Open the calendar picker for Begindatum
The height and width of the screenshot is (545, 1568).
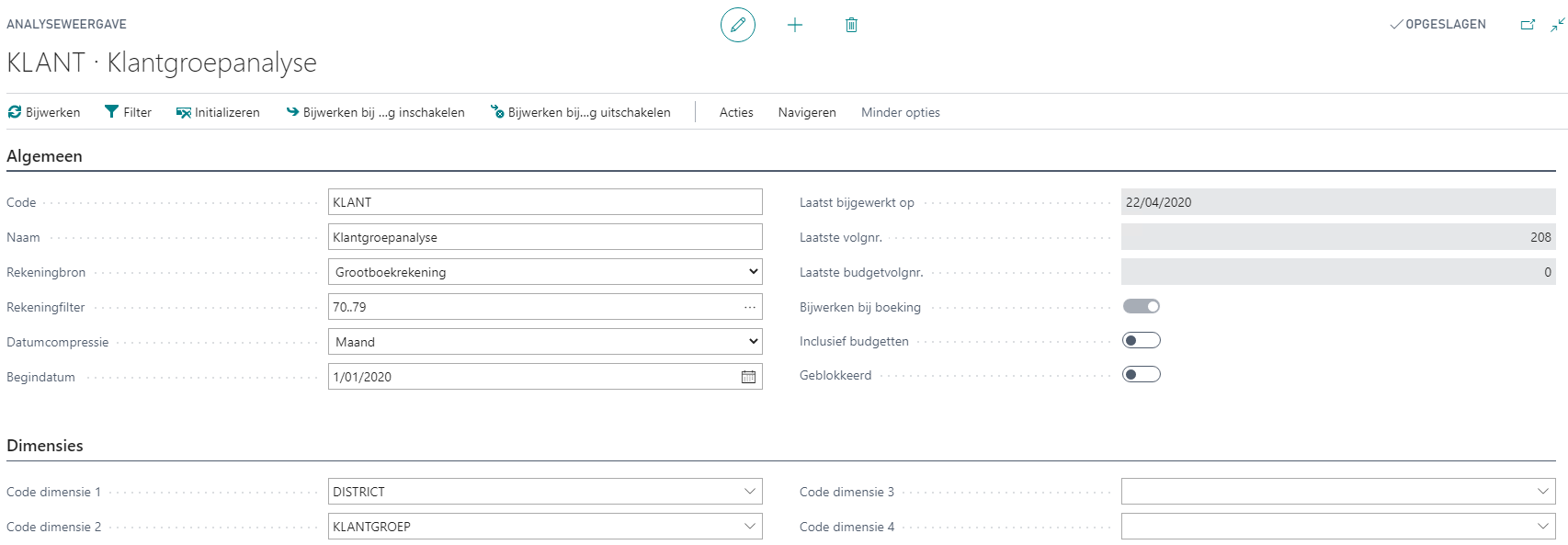(749, 377)
